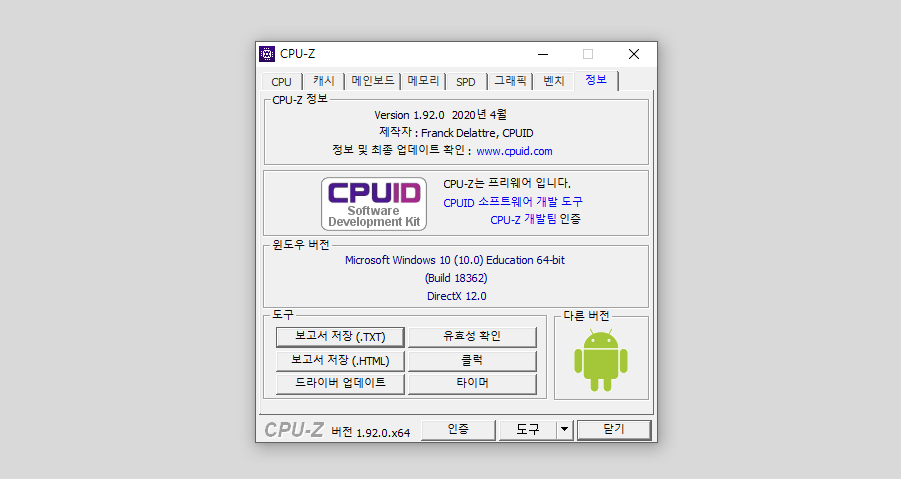Close the CPU-Z window with X
Screen dimensions: 901x479
pyautogui.click(x=634, y=54)
